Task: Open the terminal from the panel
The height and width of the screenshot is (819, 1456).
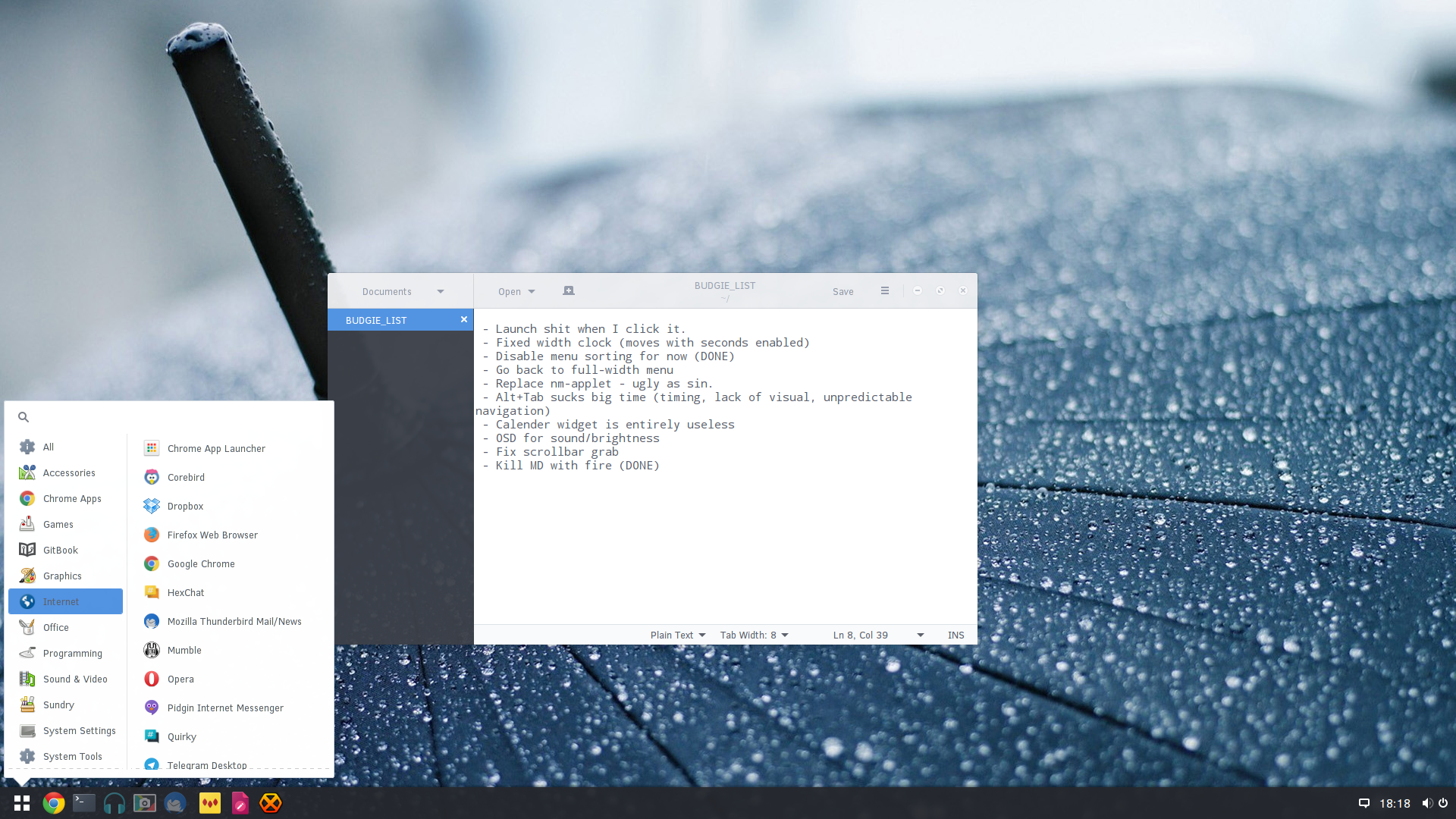Action: [x=84, y=802]
